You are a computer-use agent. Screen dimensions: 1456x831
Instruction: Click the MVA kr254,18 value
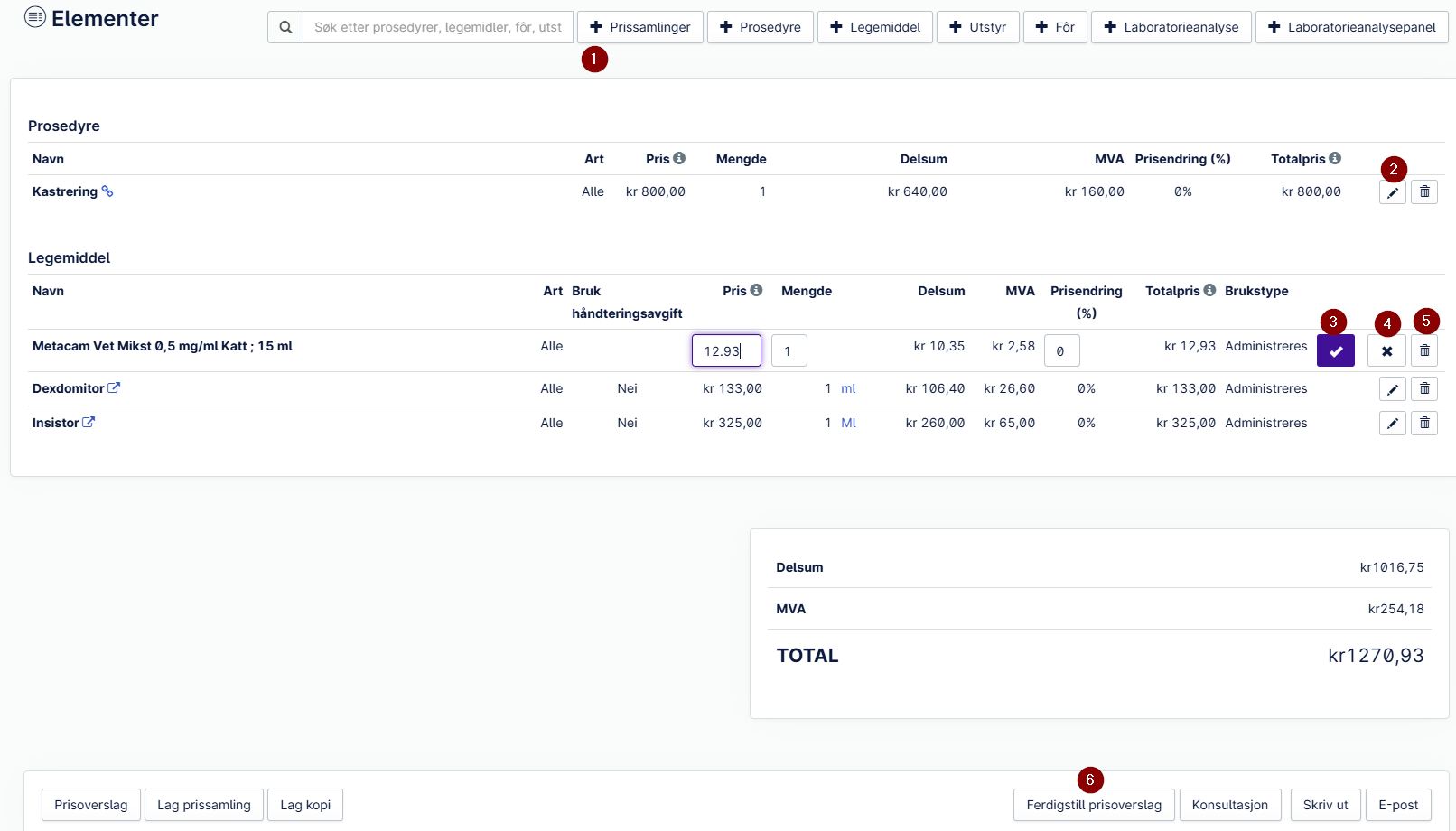1395,609
